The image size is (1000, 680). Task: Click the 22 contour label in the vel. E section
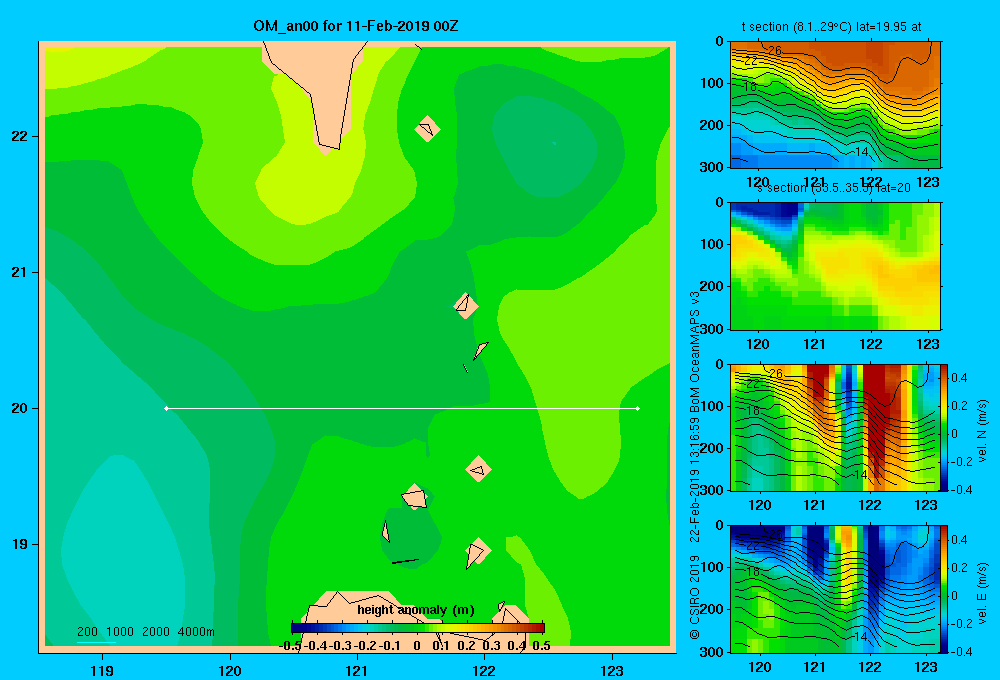pyautogui.click(x=753, y=546)
